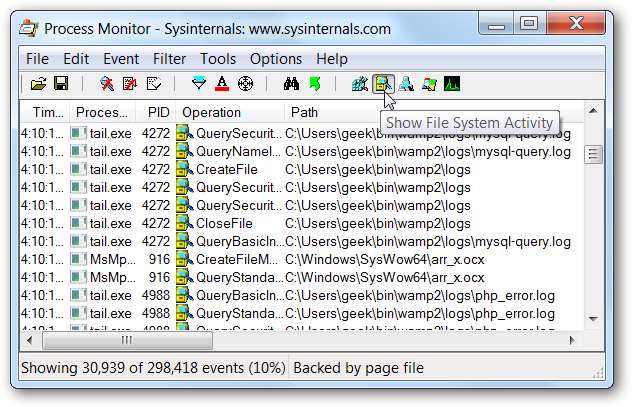Click the 'Showing 30,939 of 298,418 events' status
This screenshot has width=632, height=407.
(x=153, y=368)
